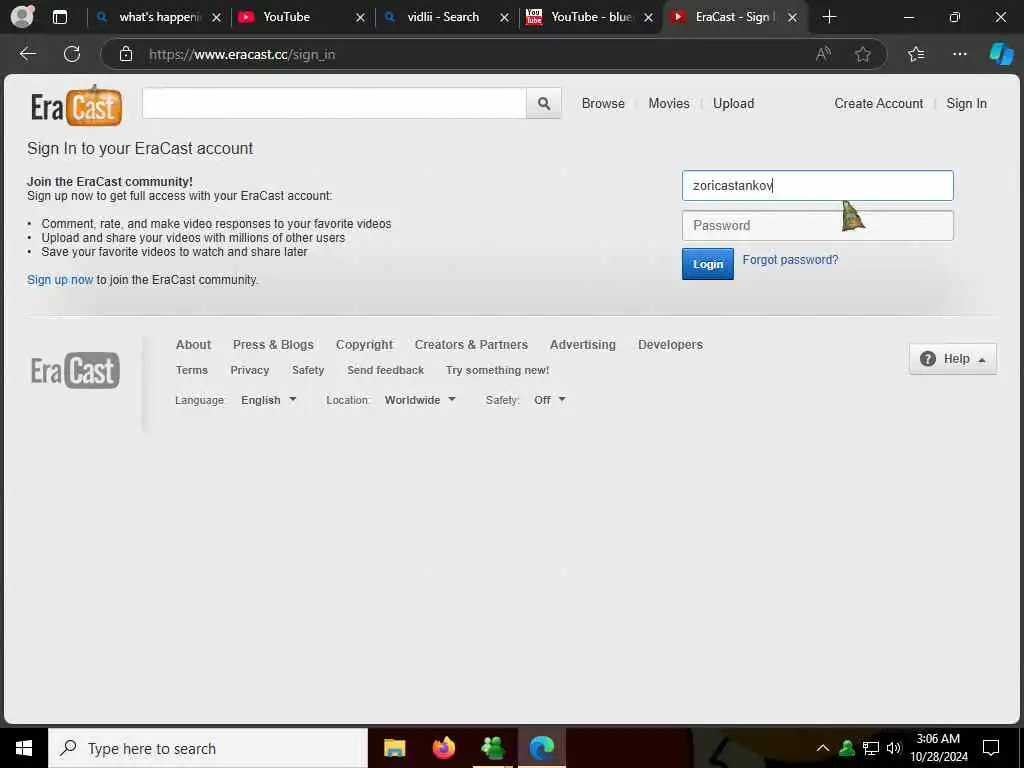Switch to the 'what's happening' tab

coord(159,17)
